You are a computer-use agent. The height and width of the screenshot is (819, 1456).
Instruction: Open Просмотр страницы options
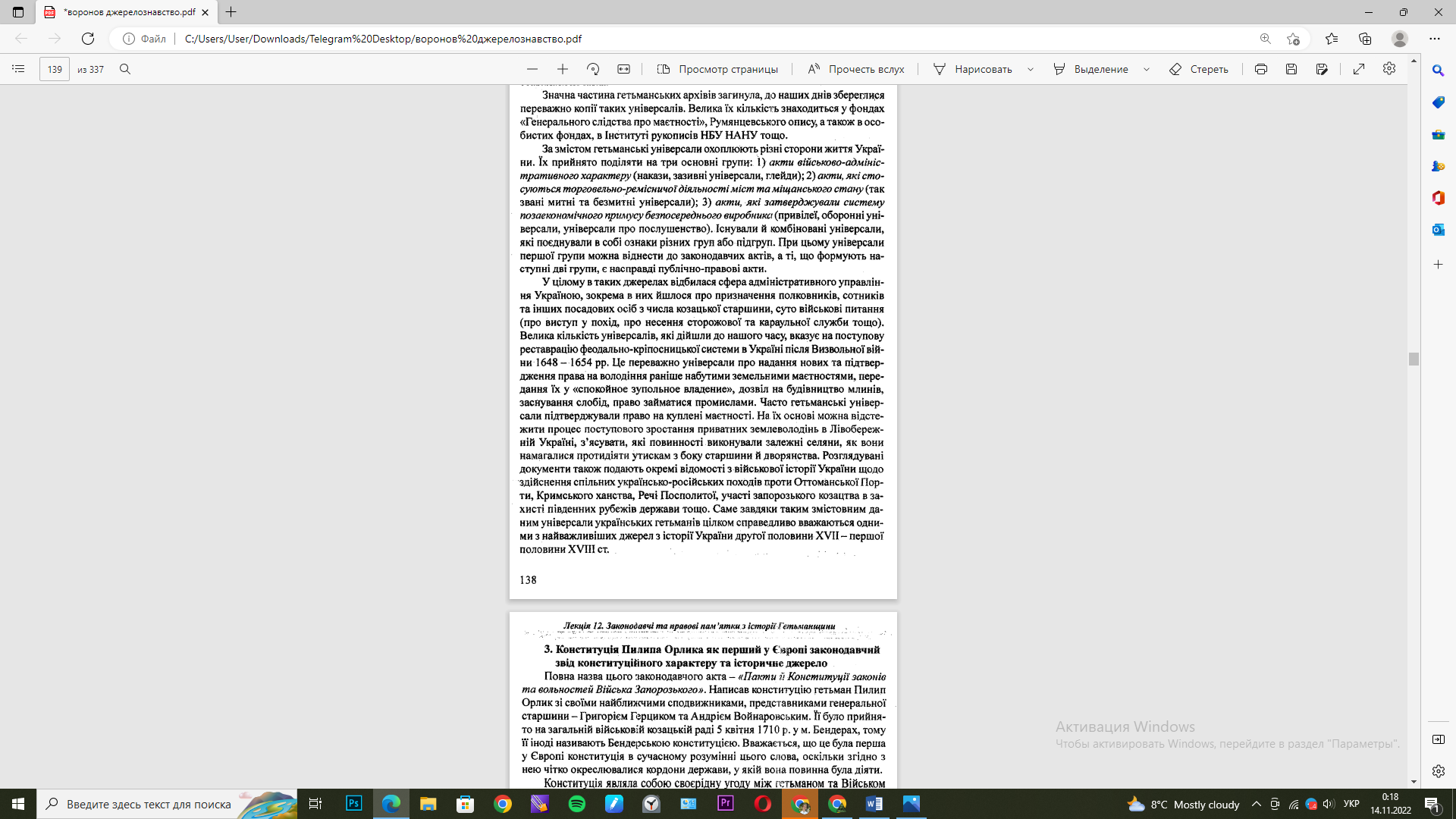tap(717, 69)
